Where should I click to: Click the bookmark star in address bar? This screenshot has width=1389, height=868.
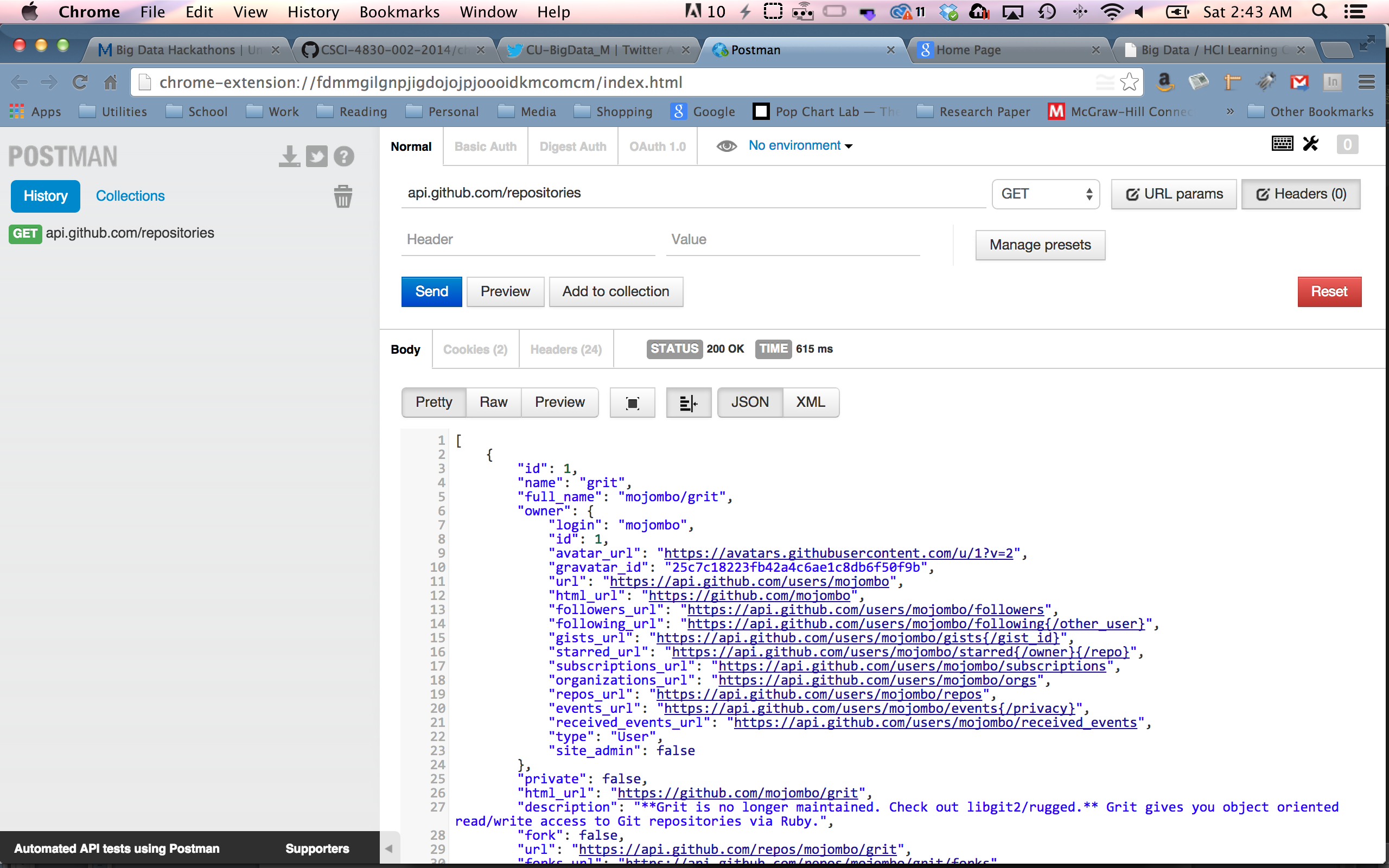click(x=1129, y=82)
